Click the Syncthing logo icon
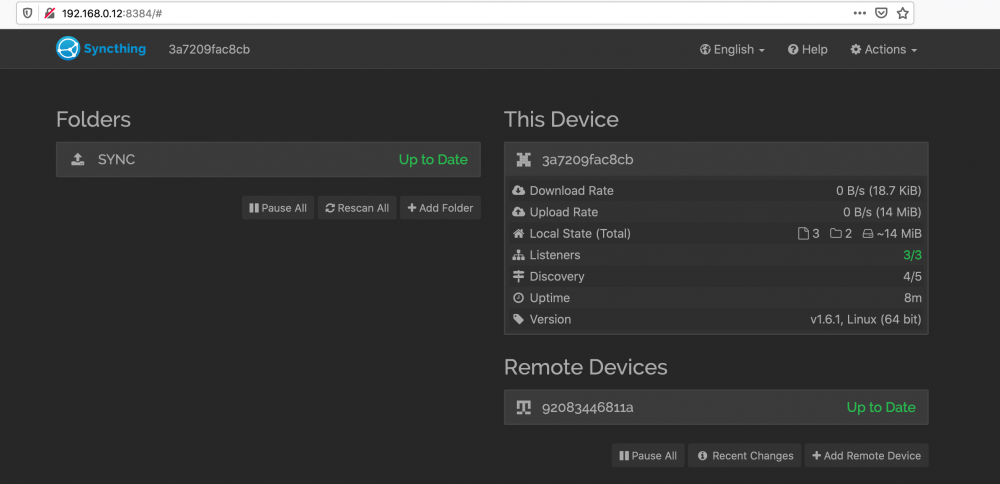 pos(68,48)
